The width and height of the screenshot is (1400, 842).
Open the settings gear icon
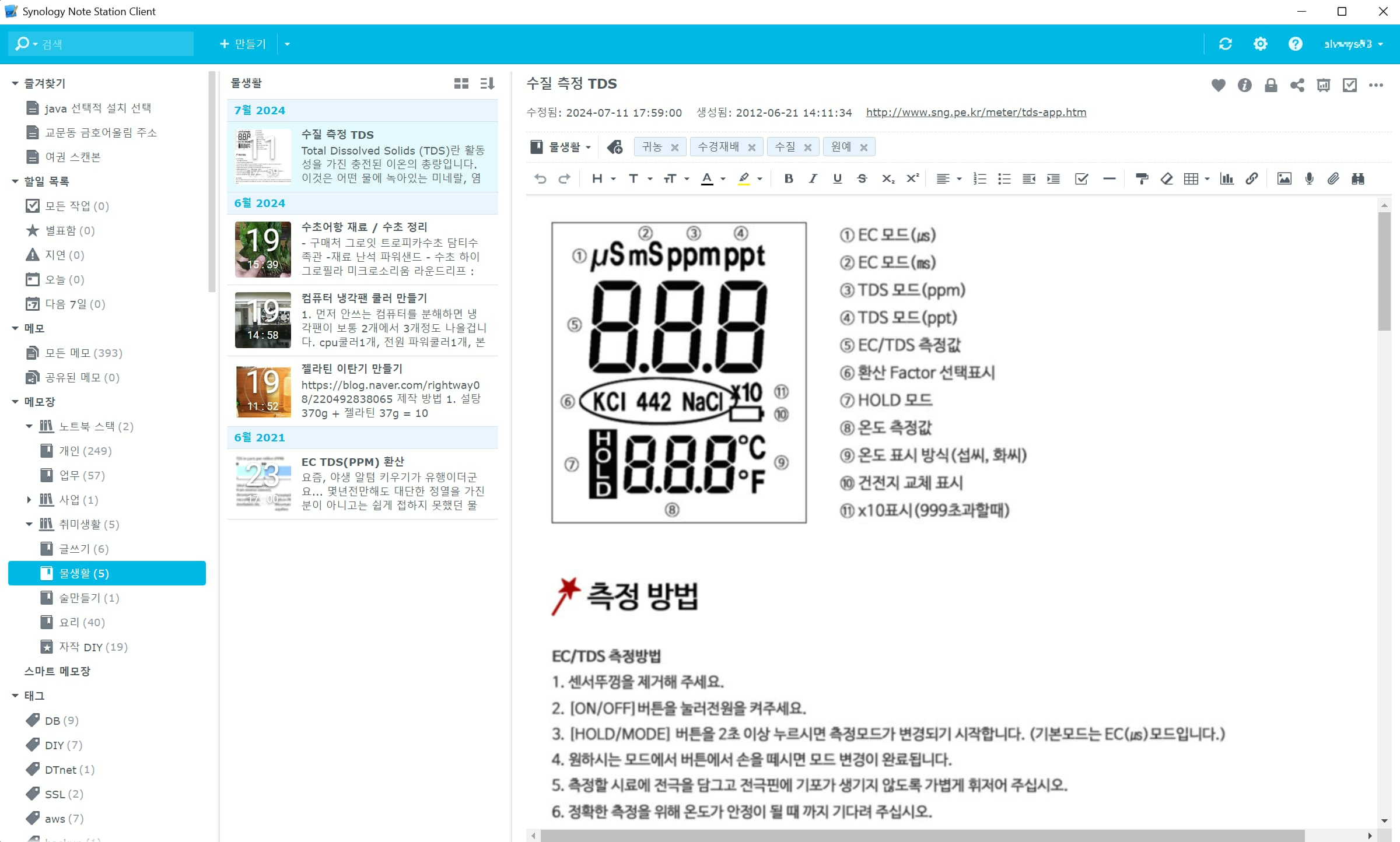tap(1261, 44)
